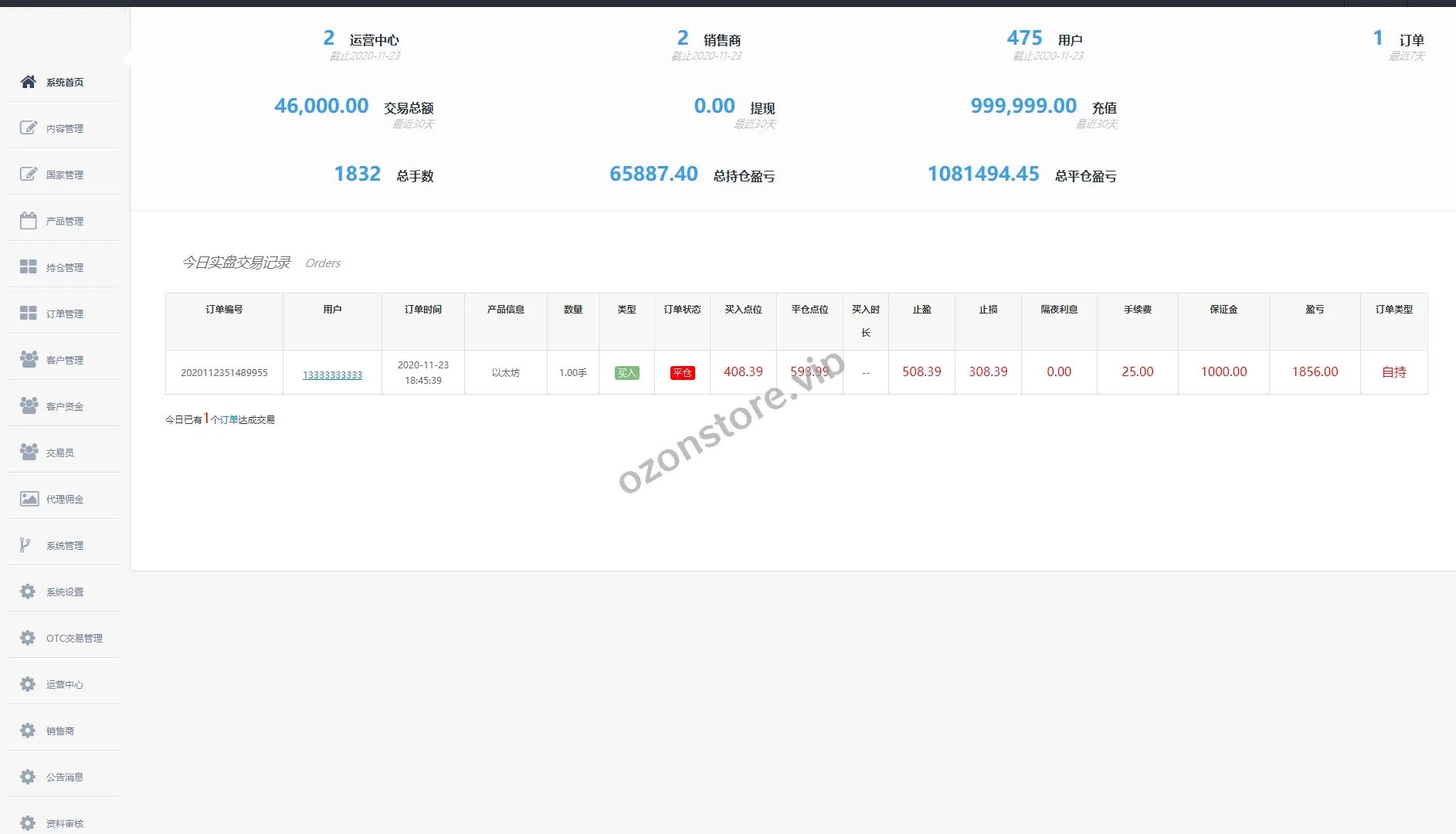The image size is (1456, 834).
Task: Click the green 买入 type badge
Action: [626, 373]
